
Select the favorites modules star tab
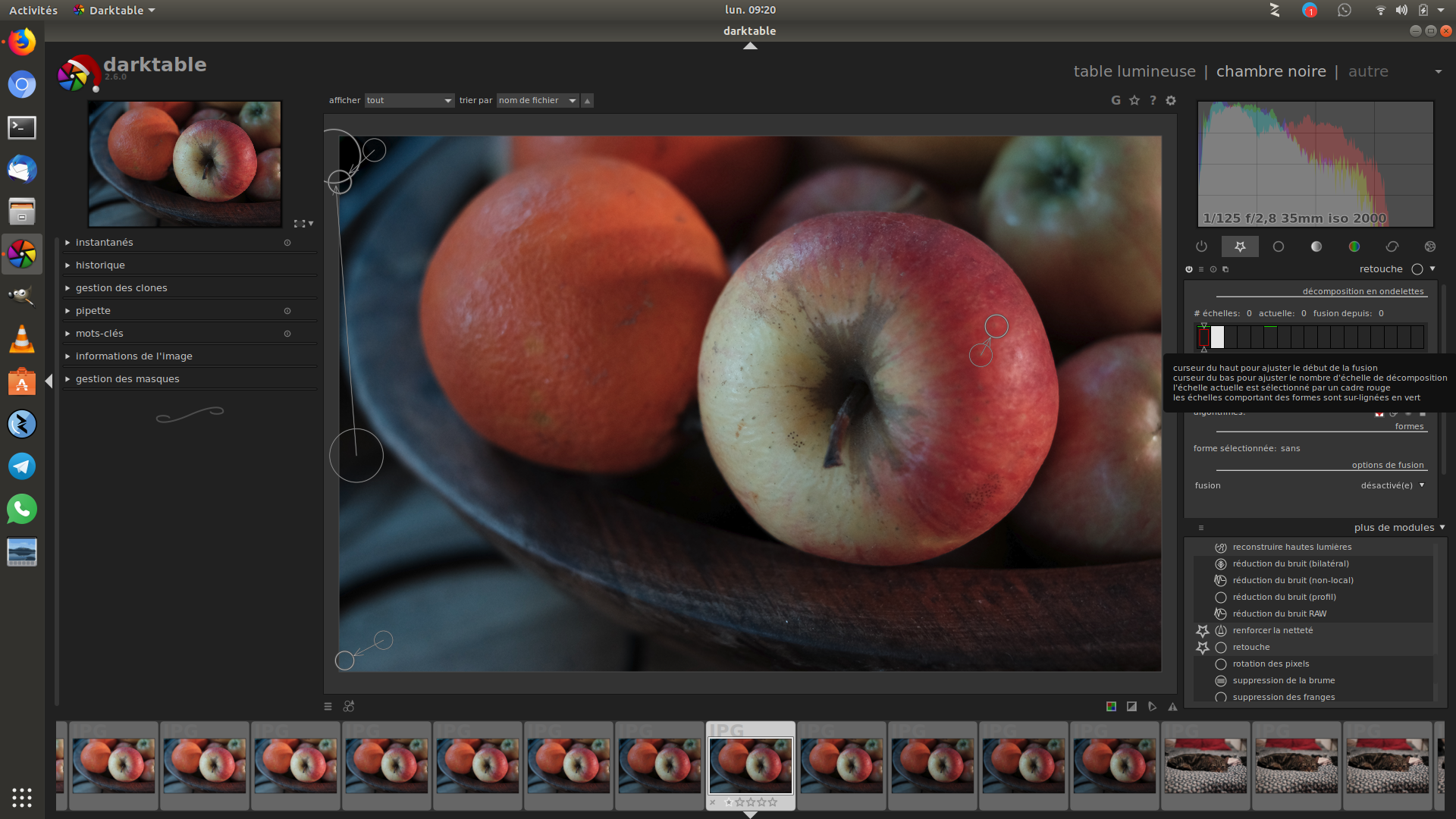coord(1240,246)
